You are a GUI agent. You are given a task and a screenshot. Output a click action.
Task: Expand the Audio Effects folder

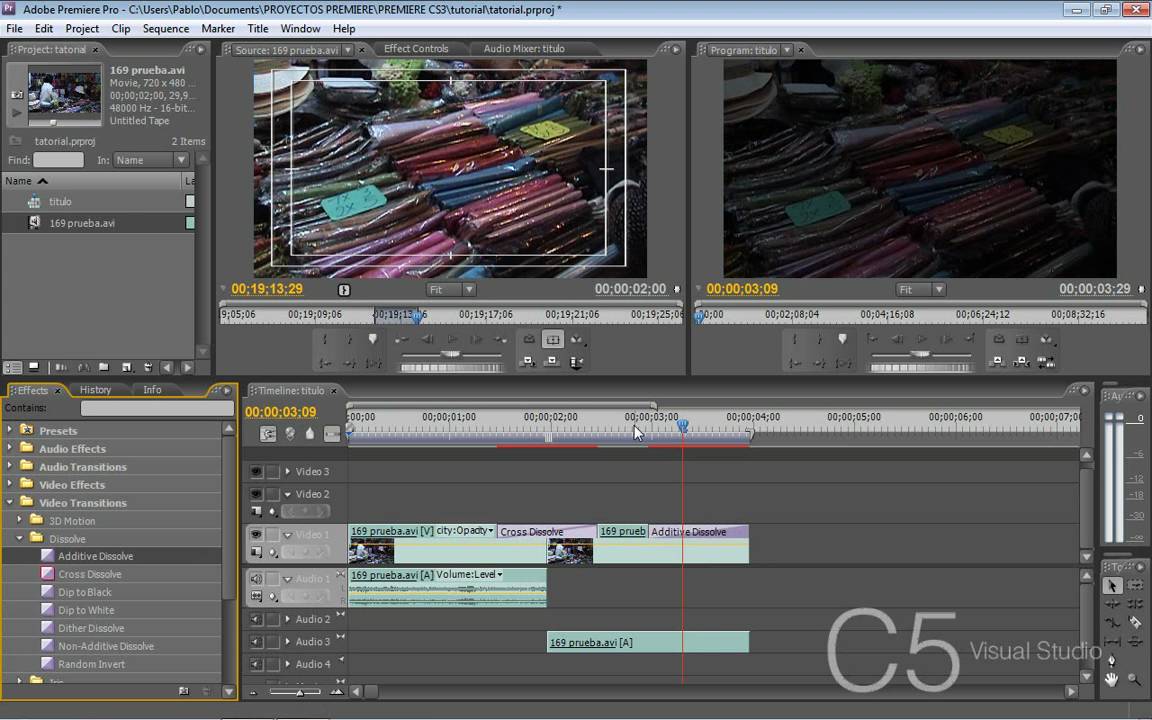point(9,448)
